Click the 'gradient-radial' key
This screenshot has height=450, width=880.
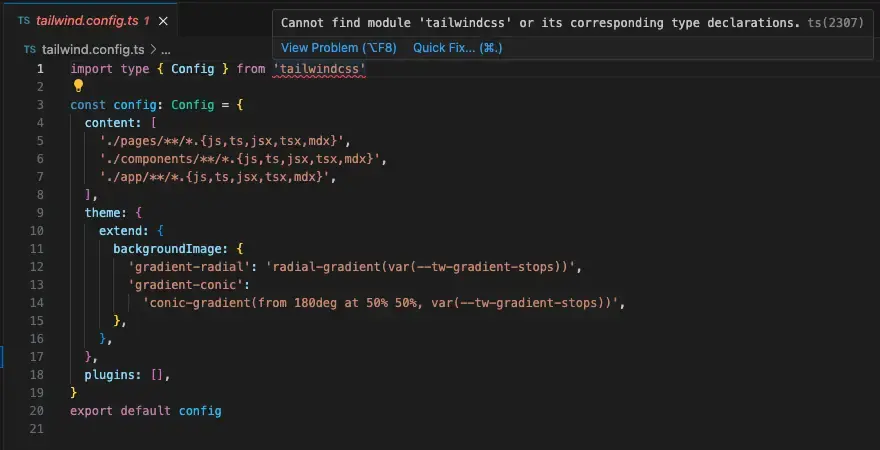click(x=189, y=267)
